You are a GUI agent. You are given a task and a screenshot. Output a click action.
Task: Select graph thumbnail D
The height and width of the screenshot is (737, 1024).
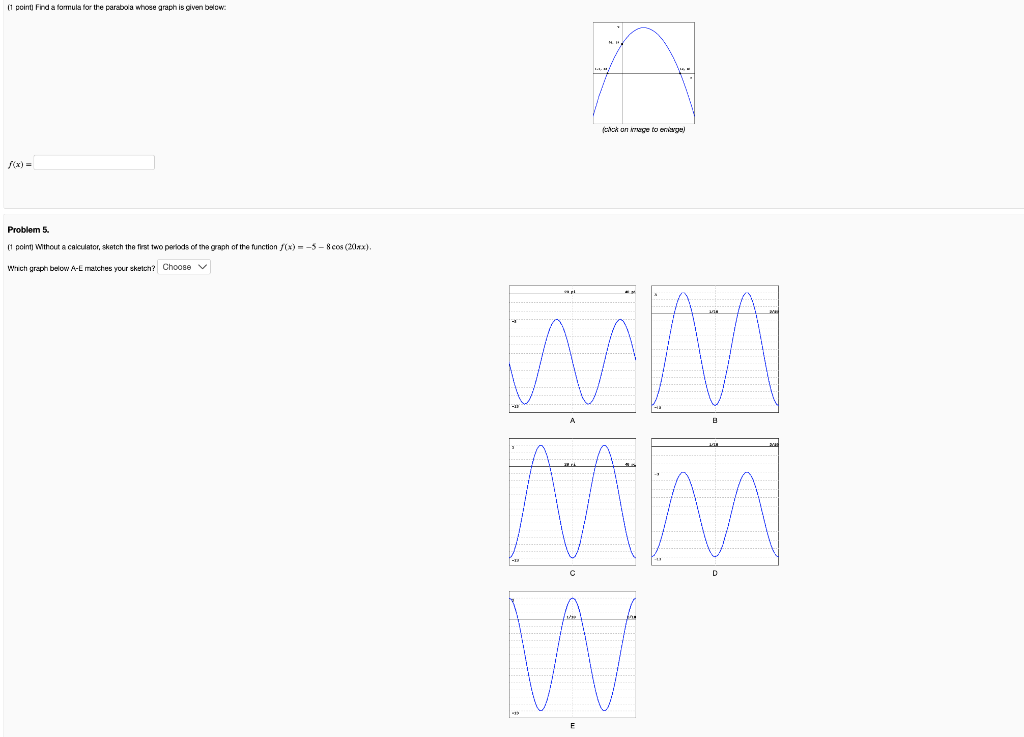click(715, 502)
